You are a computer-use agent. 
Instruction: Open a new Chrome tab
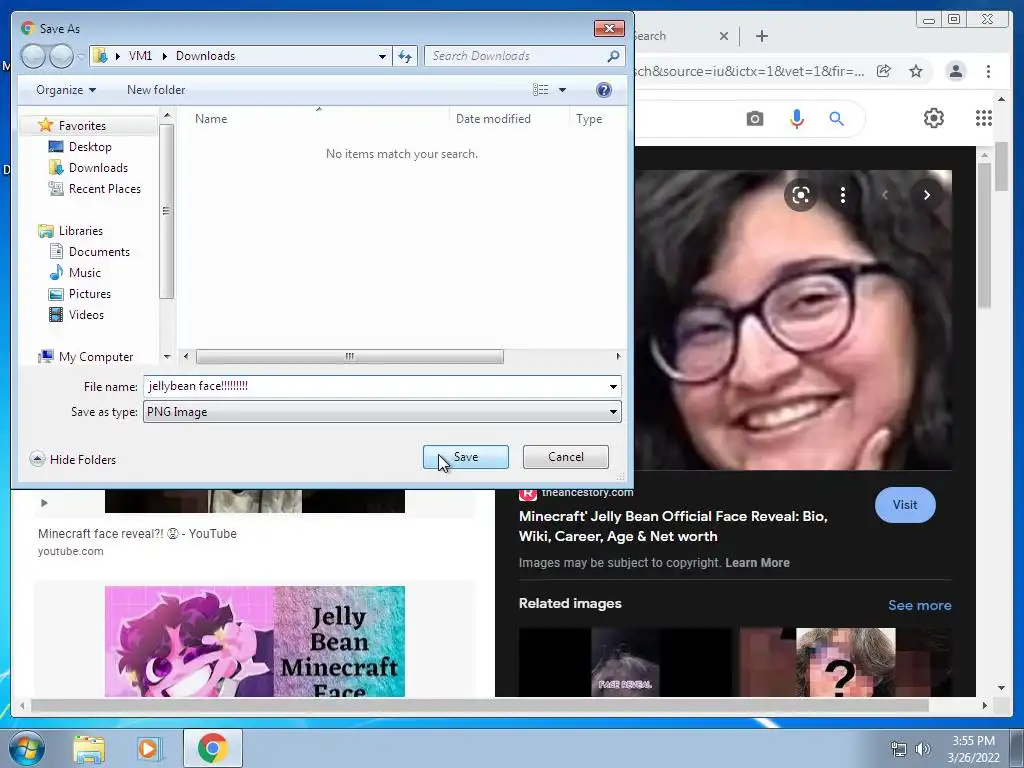coord(761,36)
